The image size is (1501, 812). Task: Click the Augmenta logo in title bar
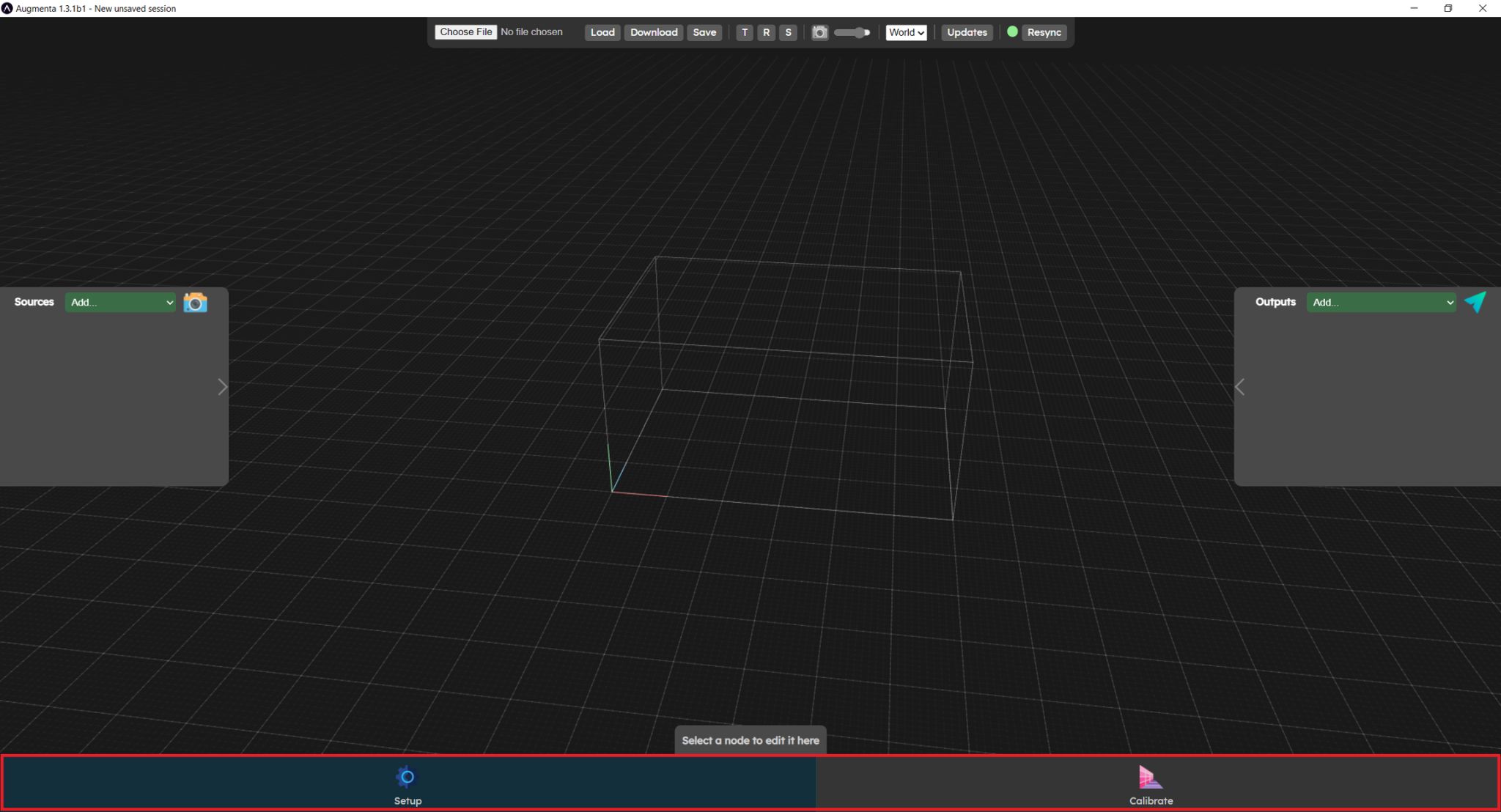click(x=7, y=8)
